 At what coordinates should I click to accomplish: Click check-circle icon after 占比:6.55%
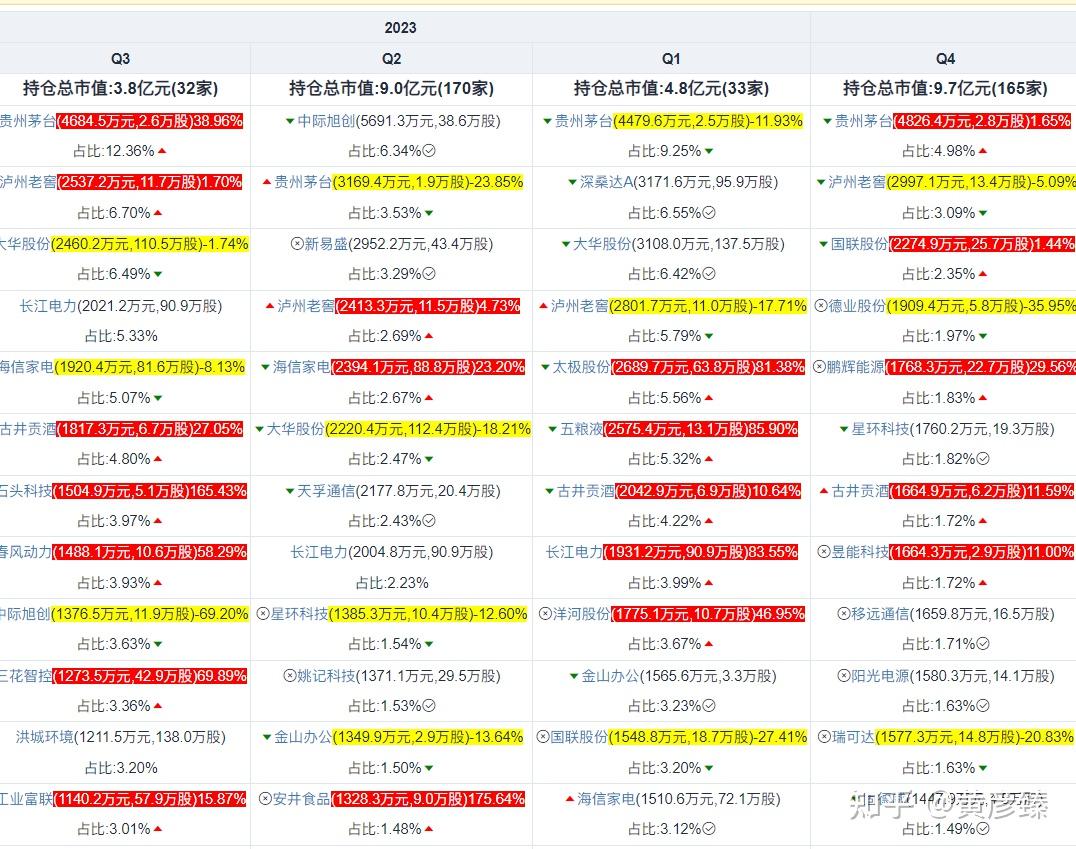pyautogui.click(x=709, y=213)
